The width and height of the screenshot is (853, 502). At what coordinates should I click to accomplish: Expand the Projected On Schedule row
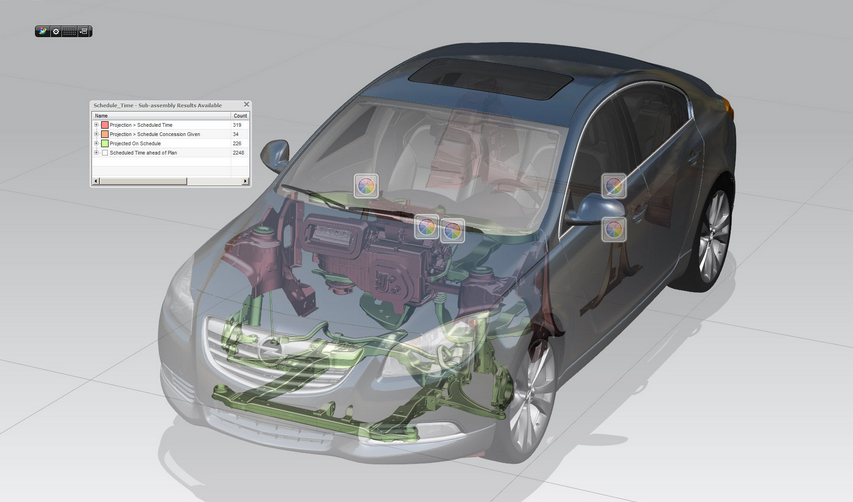tap(96, 144)
